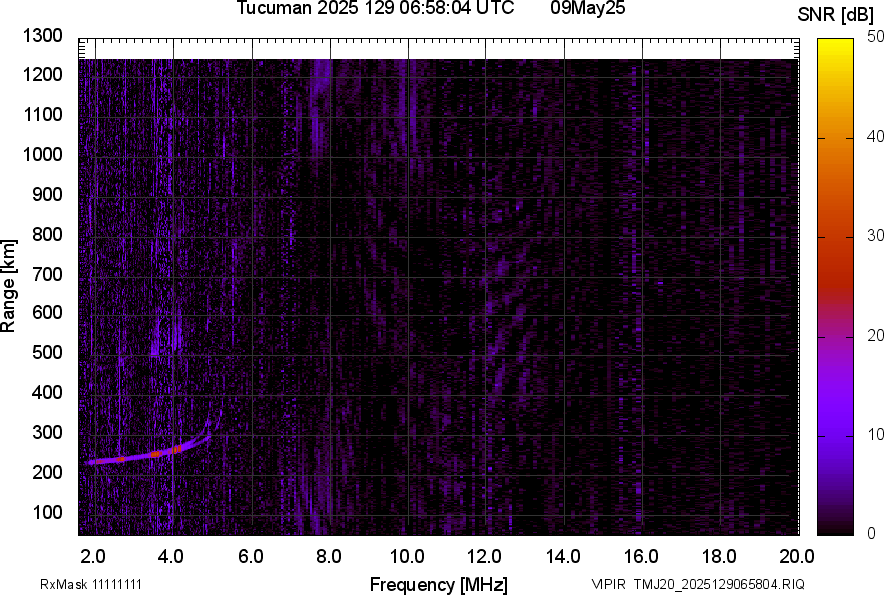
Task: Click the colorbar value '10'
Action: coord(875,434)
